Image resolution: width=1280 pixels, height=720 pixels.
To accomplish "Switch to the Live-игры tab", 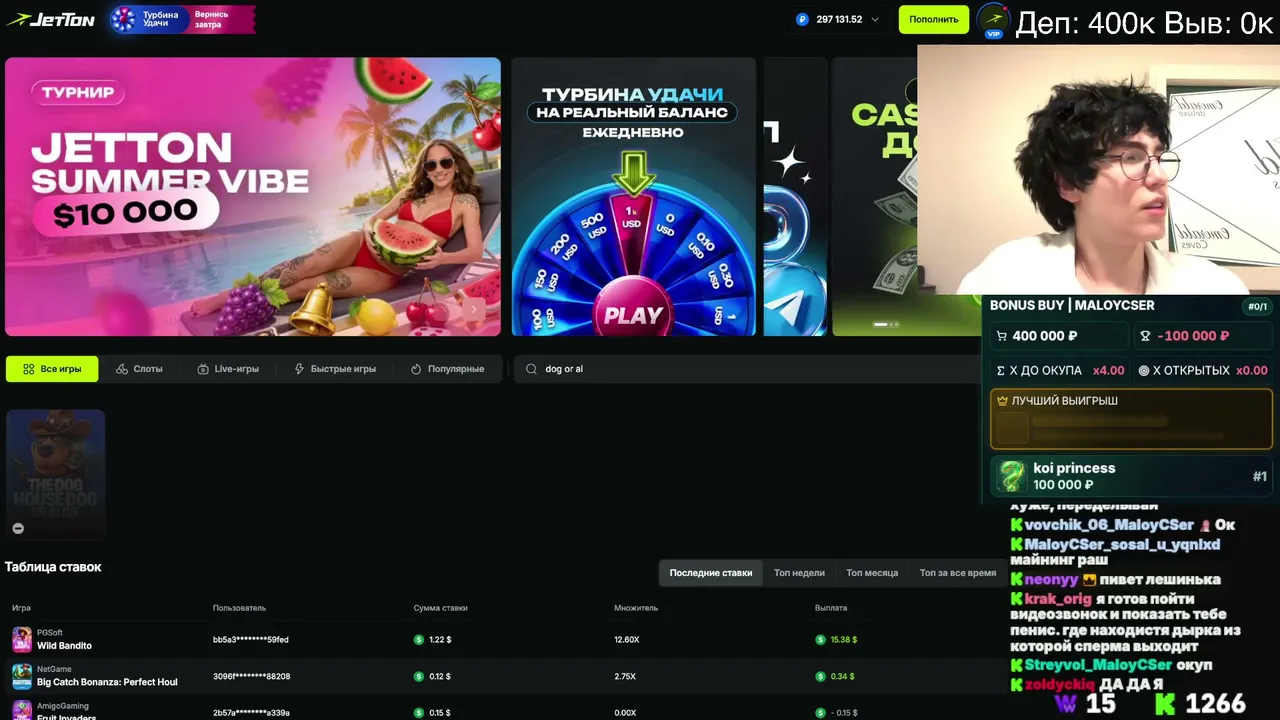I will tap(228, 369).
